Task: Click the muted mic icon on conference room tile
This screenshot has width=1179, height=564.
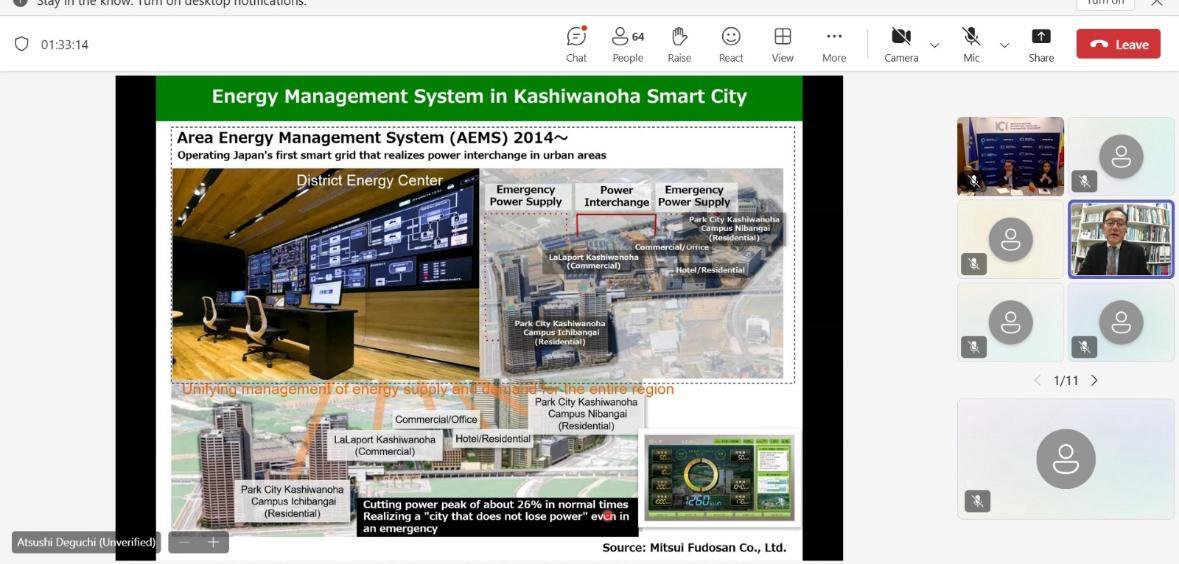Action: [x=974, y=181]
